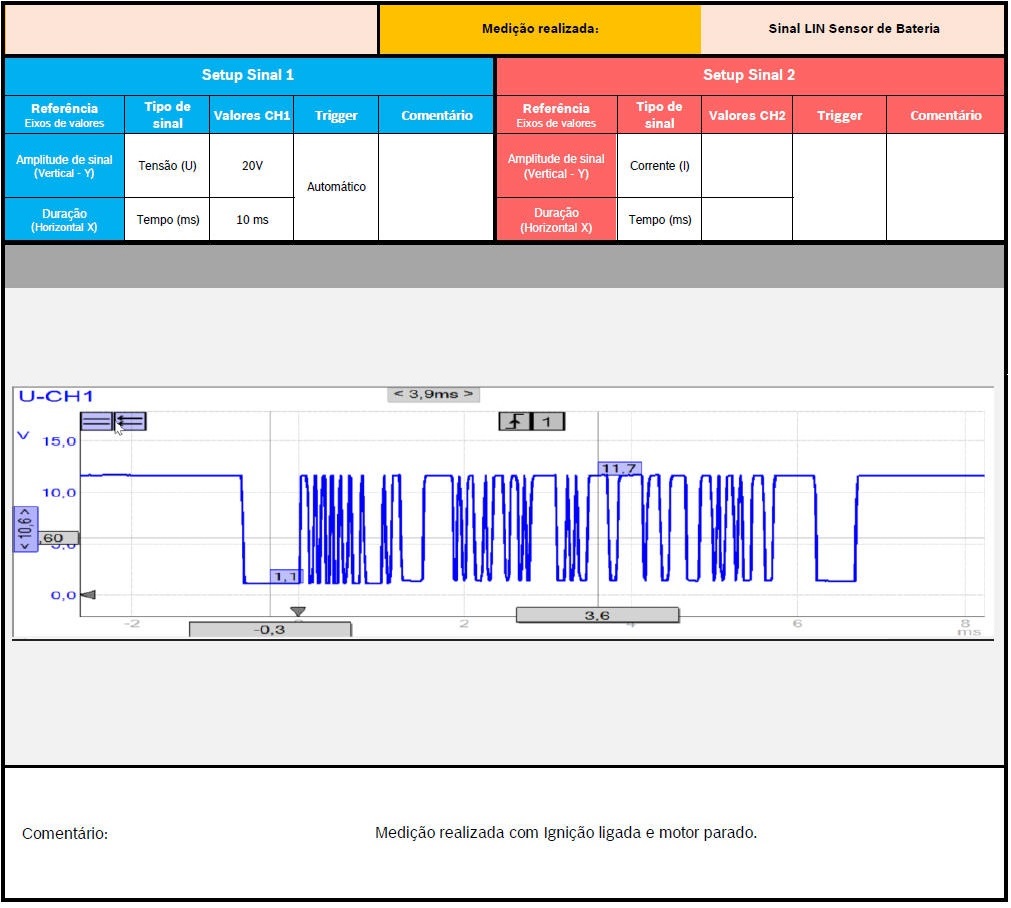Click the 20V Valores CH1 cell
This screenshot has height=908, width=1011.
coord(252,165)
